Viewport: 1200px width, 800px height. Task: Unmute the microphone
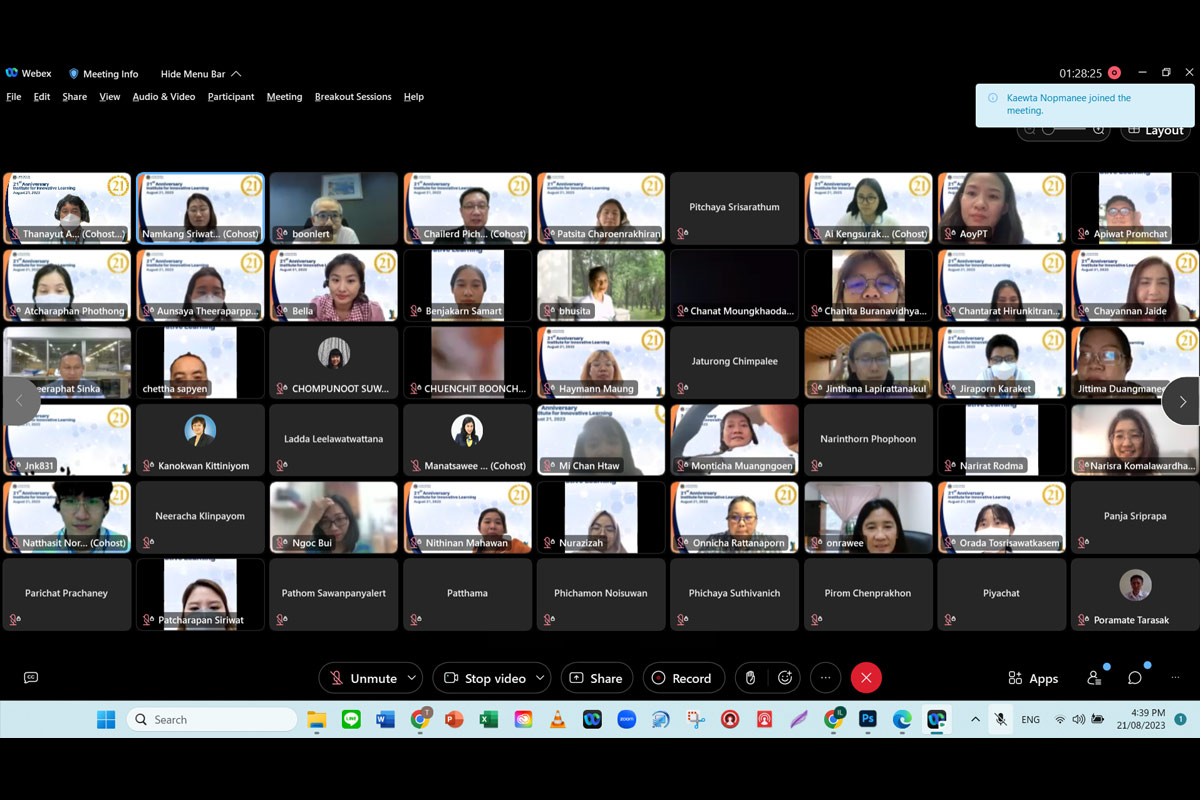point(364,678)
